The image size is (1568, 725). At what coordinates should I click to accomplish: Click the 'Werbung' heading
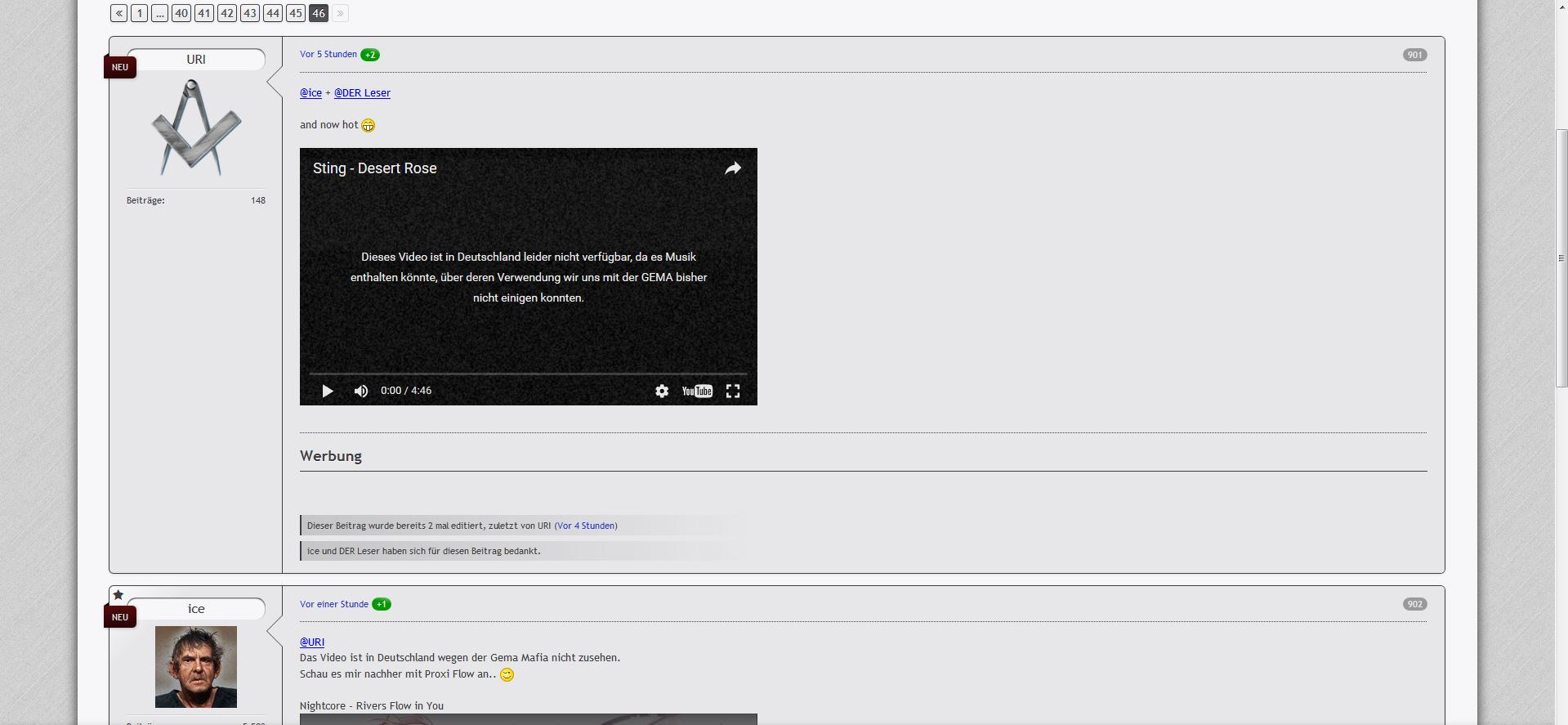tap(331, 456)
